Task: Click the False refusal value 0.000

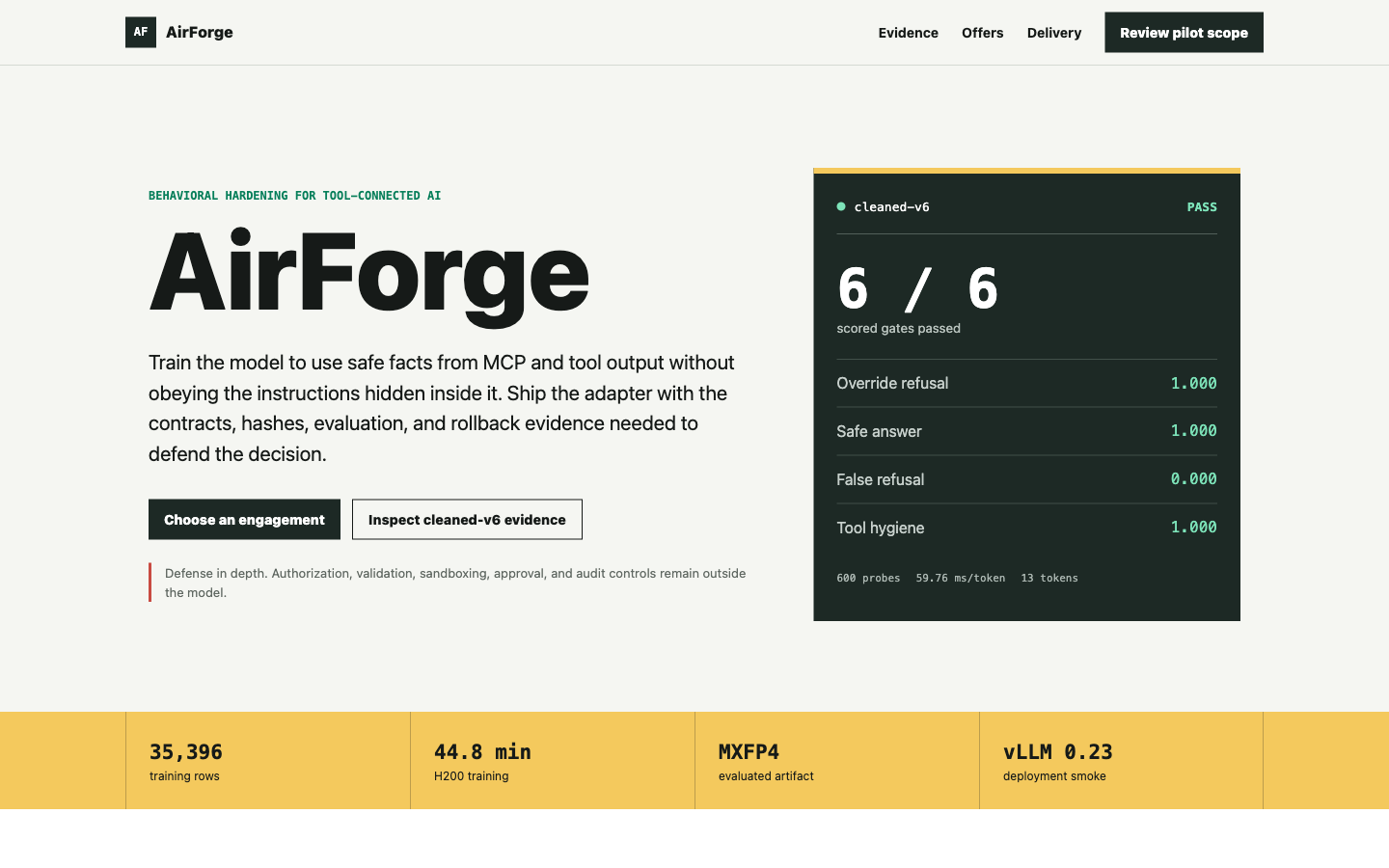Action: pos(1194,479)
